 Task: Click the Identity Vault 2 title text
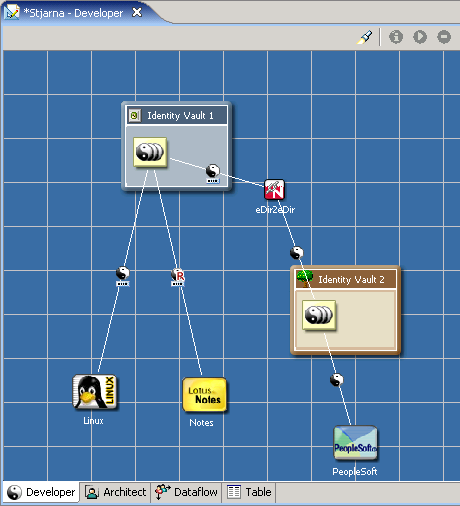click(x=351, y=279)
